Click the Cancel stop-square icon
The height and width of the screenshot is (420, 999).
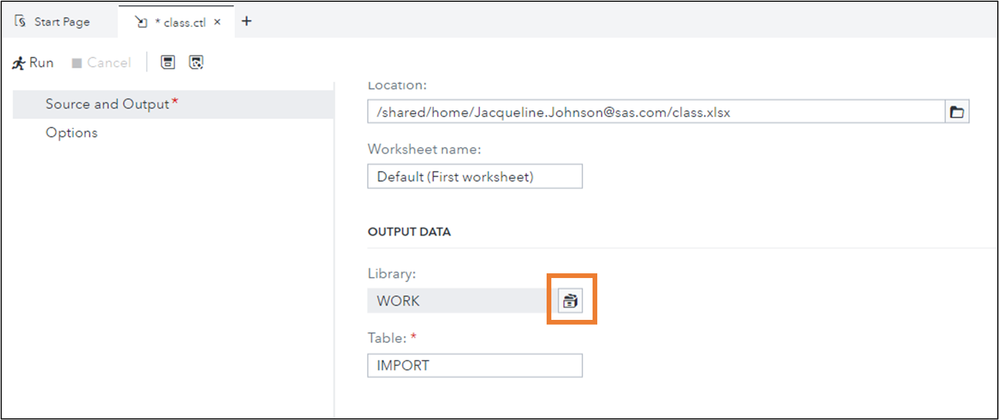point(77,63)
